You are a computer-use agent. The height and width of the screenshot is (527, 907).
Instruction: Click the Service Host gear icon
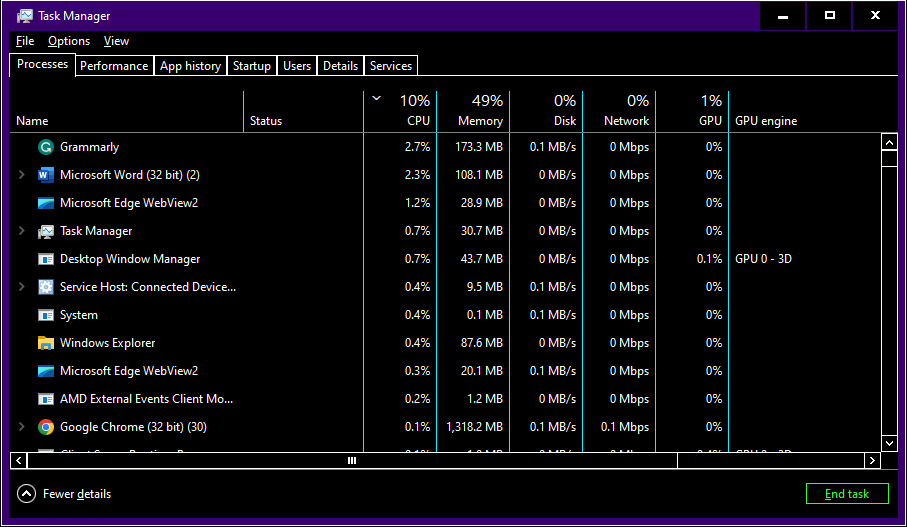coord(46,287)
